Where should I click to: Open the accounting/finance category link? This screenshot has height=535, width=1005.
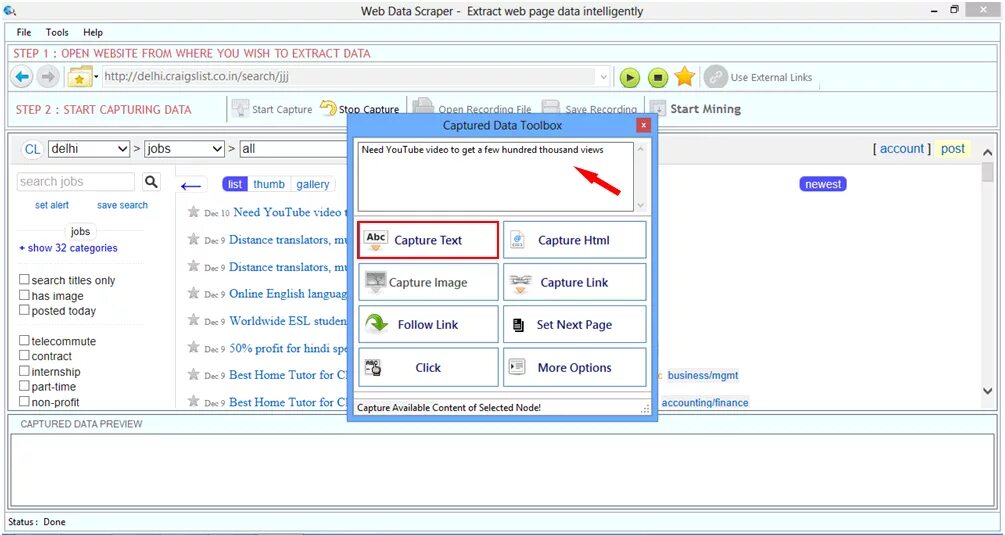pos(704,402)
